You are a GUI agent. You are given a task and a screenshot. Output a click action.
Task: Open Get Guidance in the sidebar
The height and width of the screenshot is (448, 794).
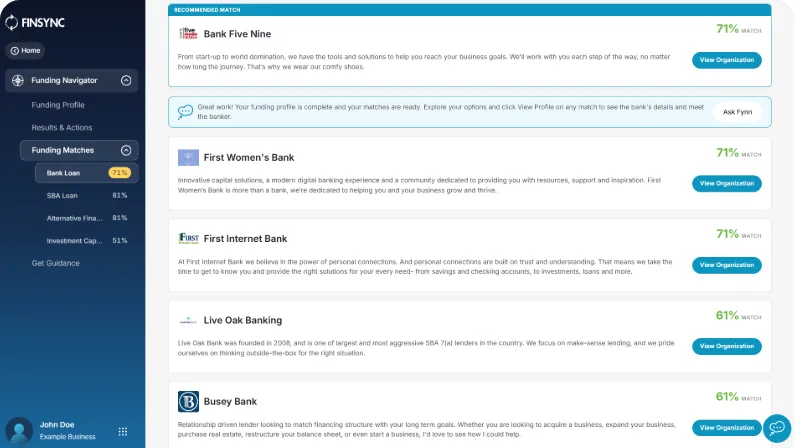click(x=56, y=263)
